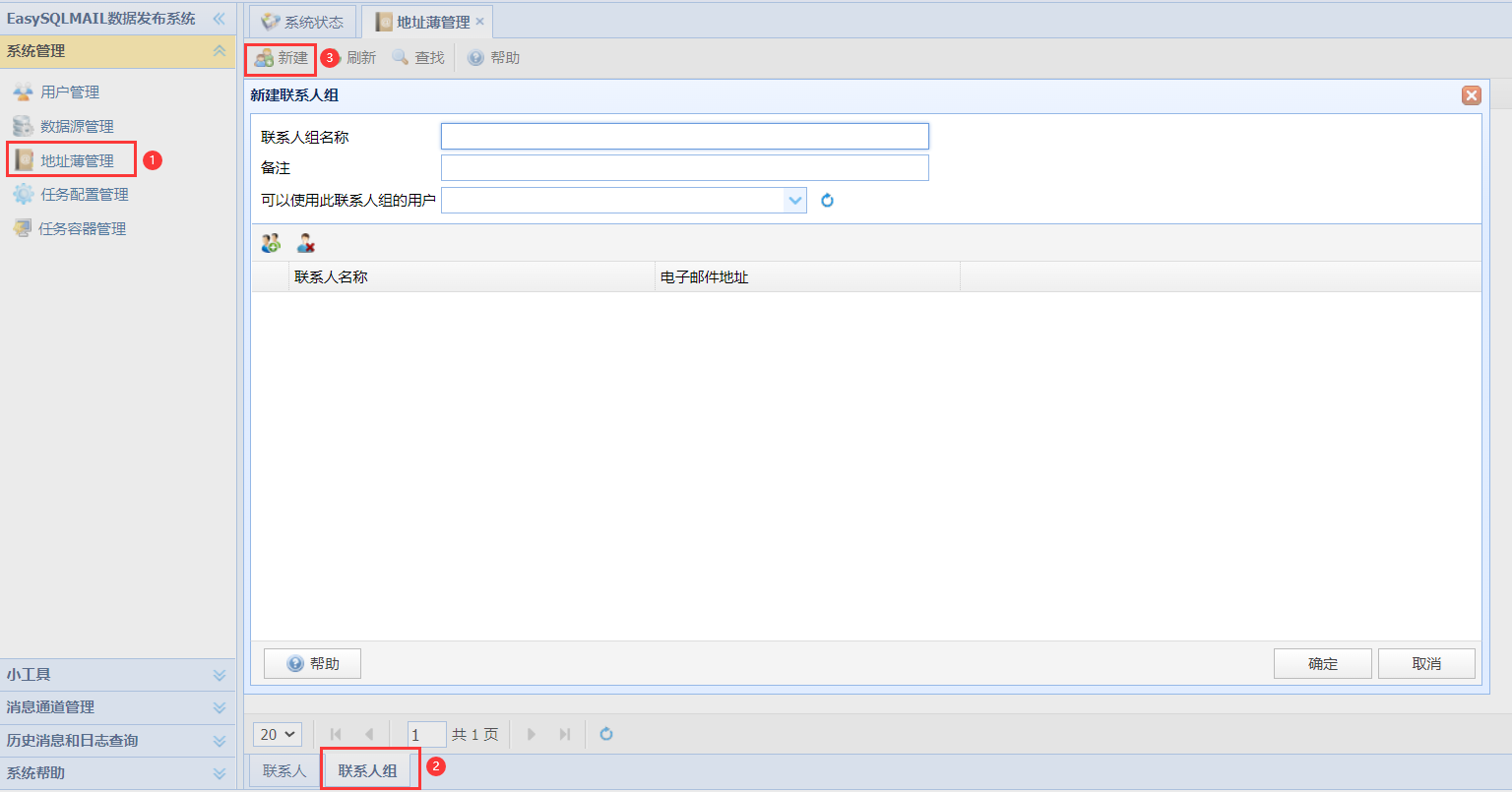Viewport: 1512px width, 792px height.
Task: Click the 取消 button
Action: coord(1426,664)
